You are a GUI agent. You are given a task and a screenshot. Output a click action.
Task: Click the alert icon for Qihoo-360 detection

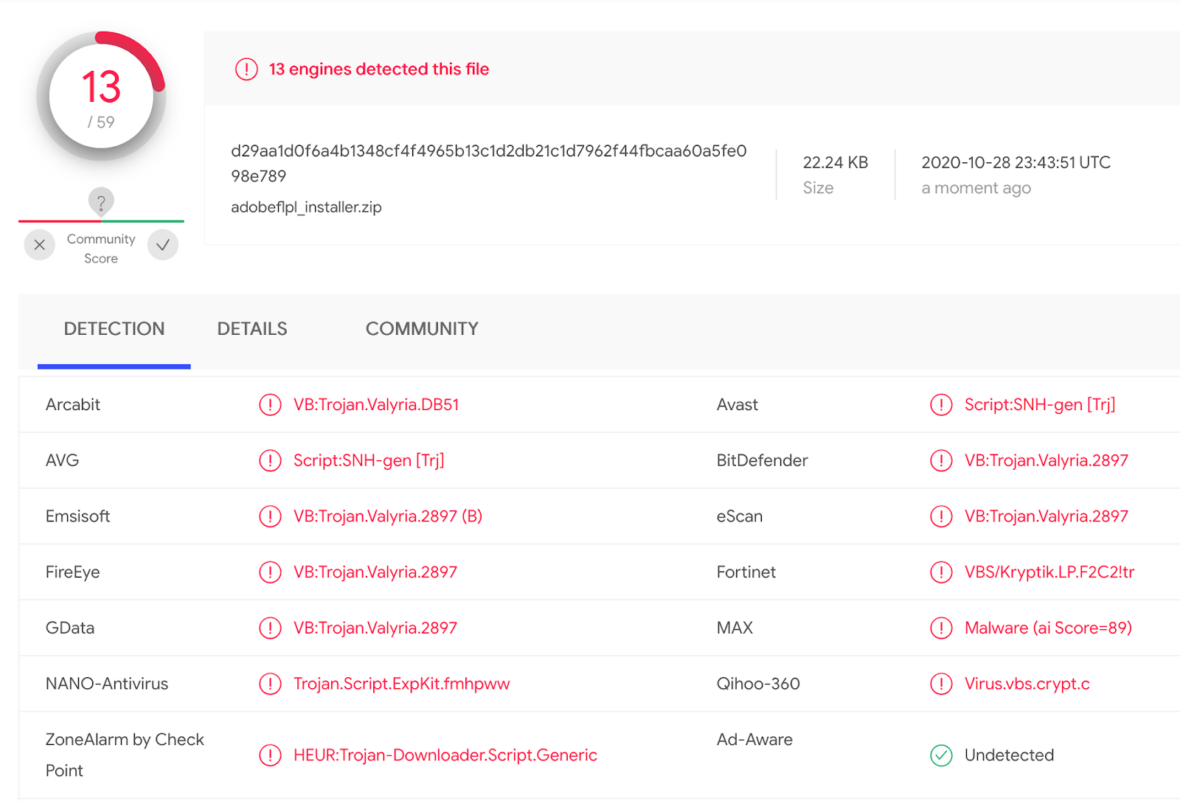click(x=941, y=683)
